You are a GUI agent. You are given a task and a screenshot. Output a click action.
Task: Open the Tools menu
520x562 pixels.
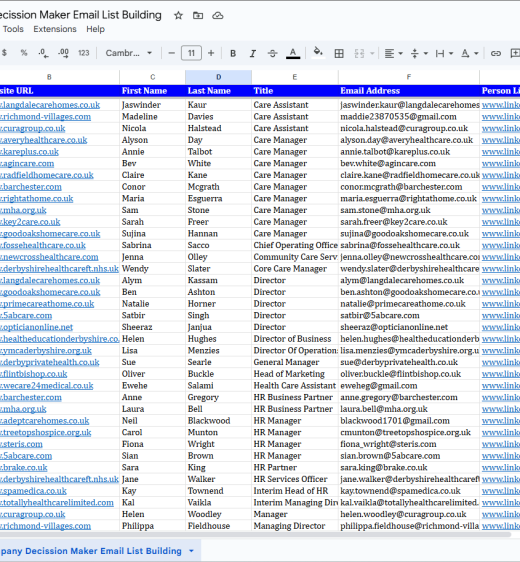coord(13,29)
